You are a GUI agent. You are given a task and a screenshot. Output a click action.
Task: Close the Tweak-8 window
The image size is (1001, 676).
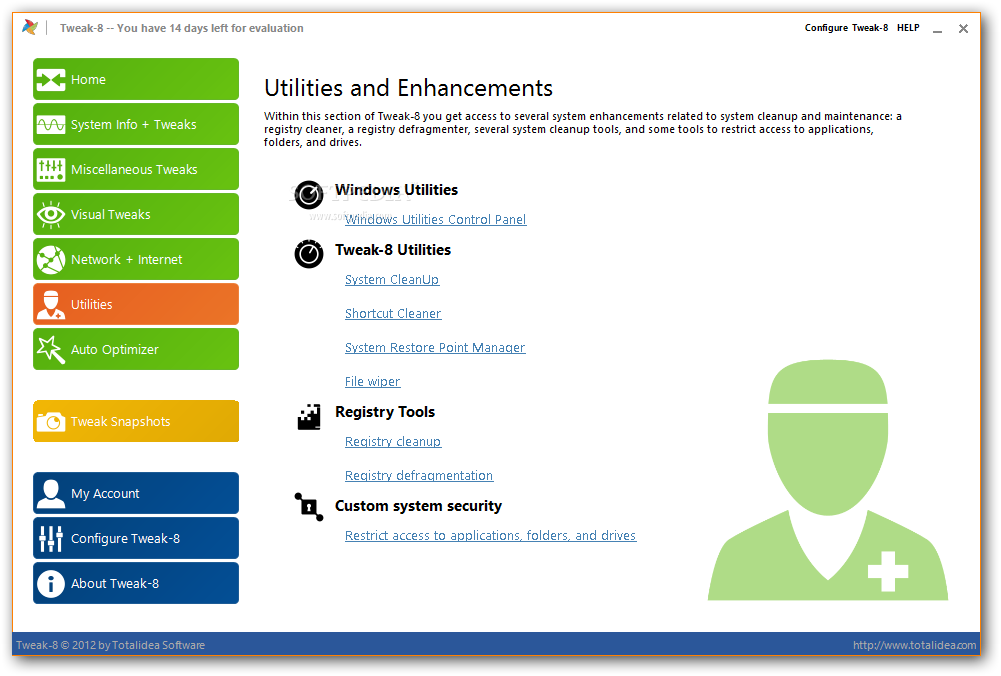[963, 29]
